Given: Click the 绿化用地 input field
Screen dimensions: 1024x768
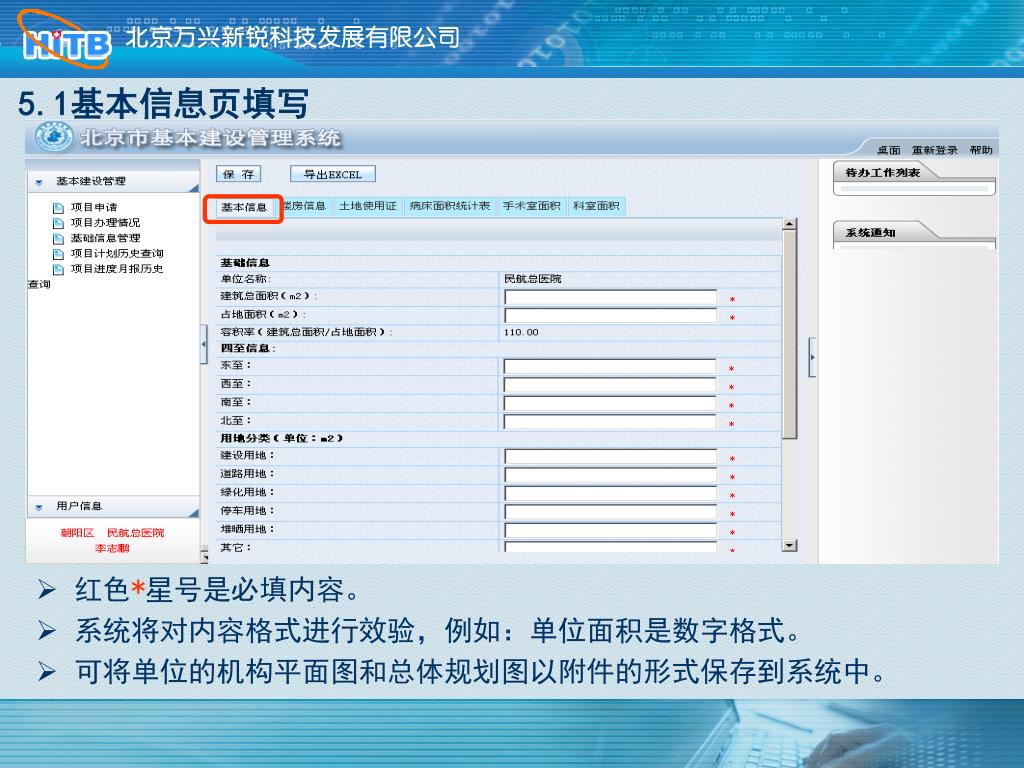Looking at the screenshot, I should pyautogui.click(x=610, y=494).
